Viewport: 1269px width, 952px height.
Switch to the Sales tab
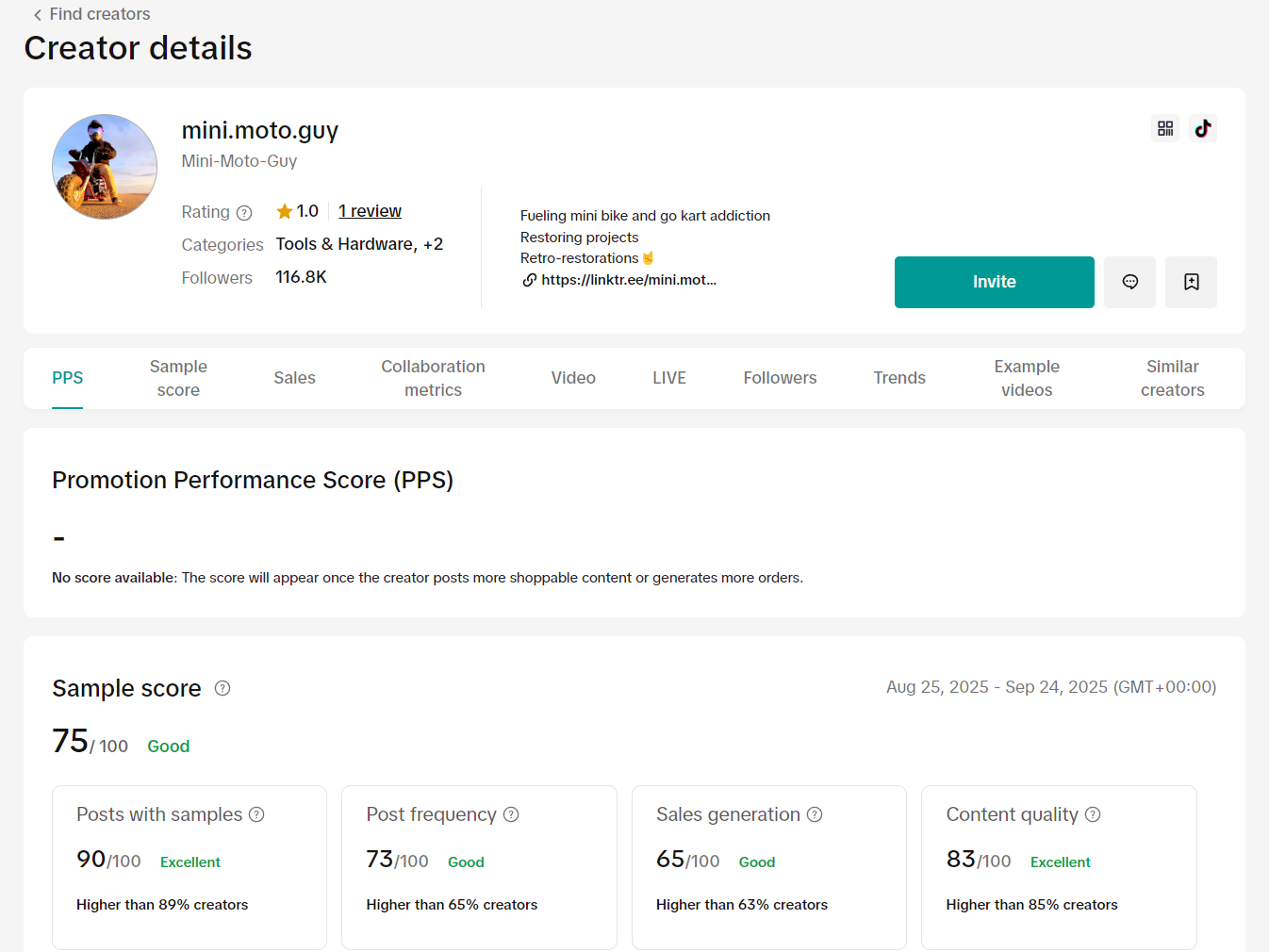pos(294,378)
